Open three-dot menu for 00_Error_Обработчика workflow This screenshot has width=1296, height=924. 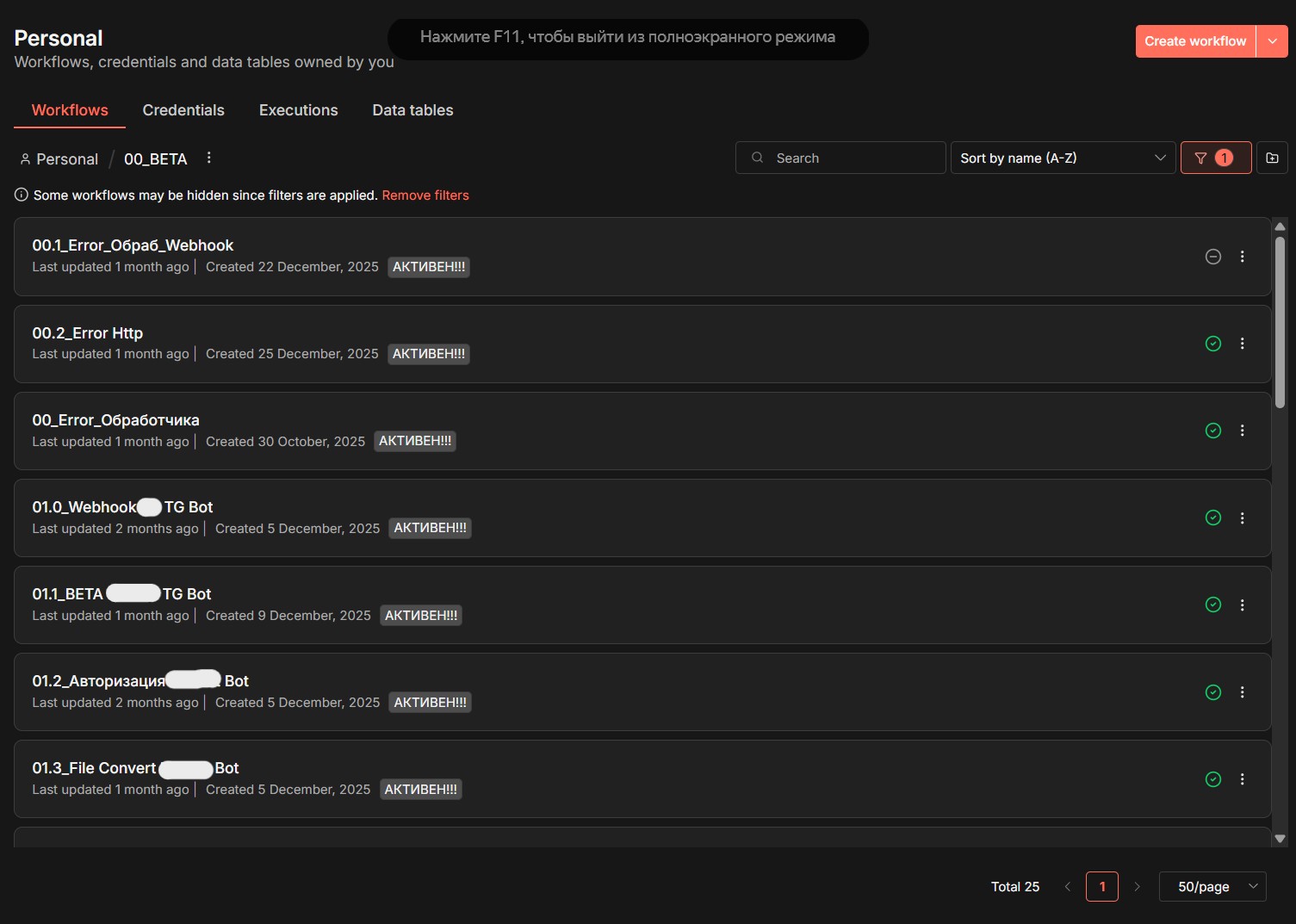(1242, 431)
